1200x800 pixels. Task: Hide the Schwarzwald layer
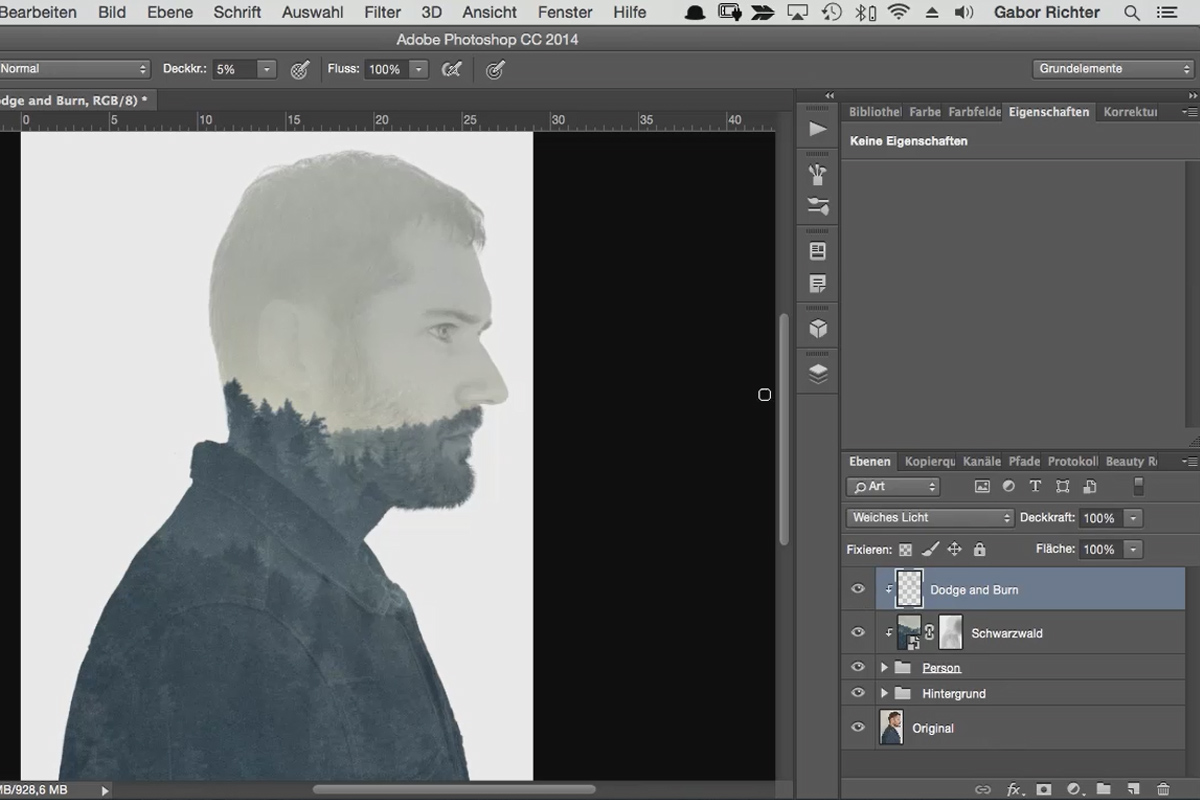(x=857, y=632)
